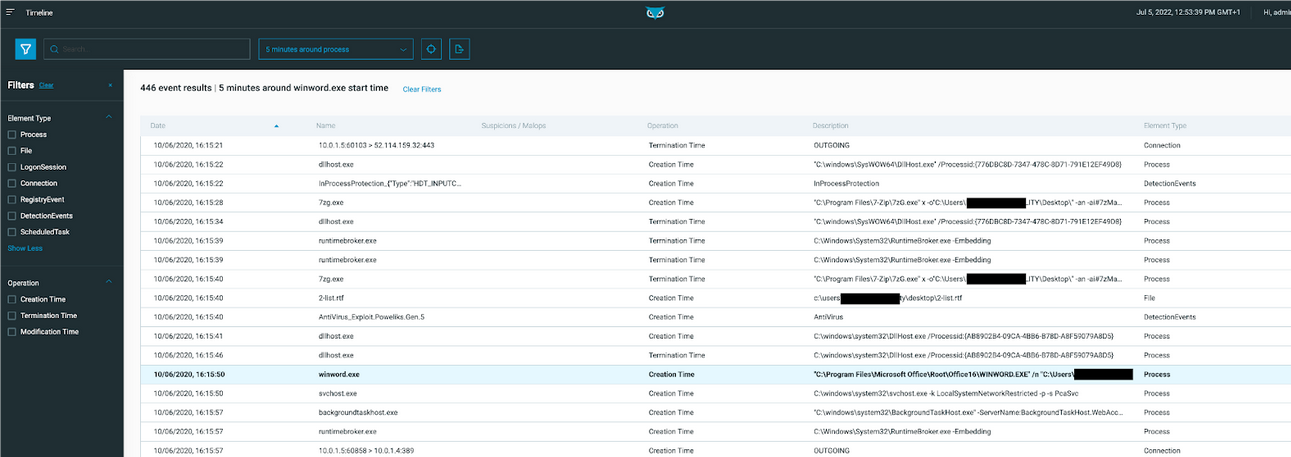
Task: Click the blue filter funnel button
Action: click(x=26, y=49)
